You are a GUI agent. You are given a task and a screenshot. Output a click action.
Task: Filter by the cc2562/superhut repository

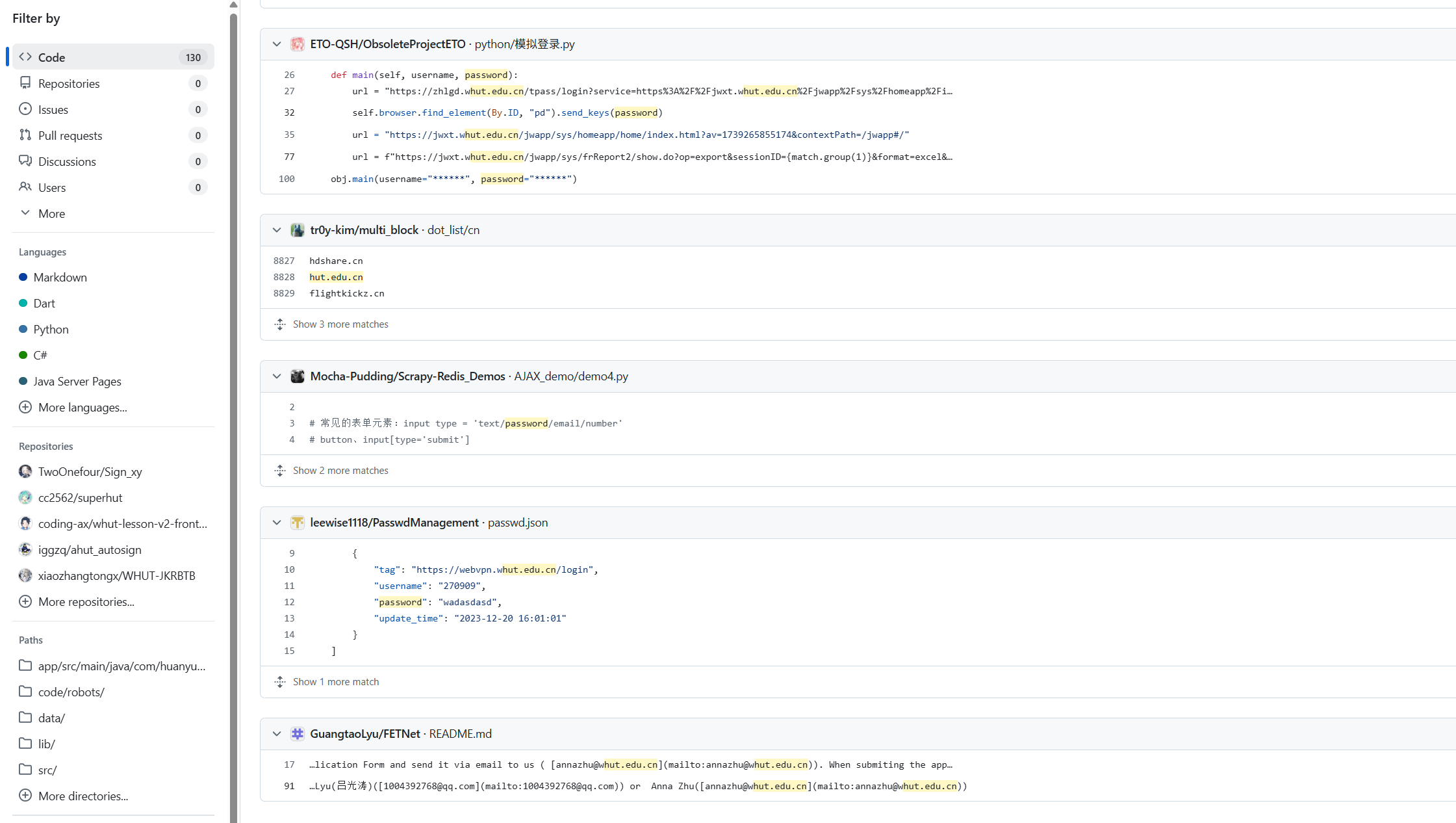click(80, 498)
